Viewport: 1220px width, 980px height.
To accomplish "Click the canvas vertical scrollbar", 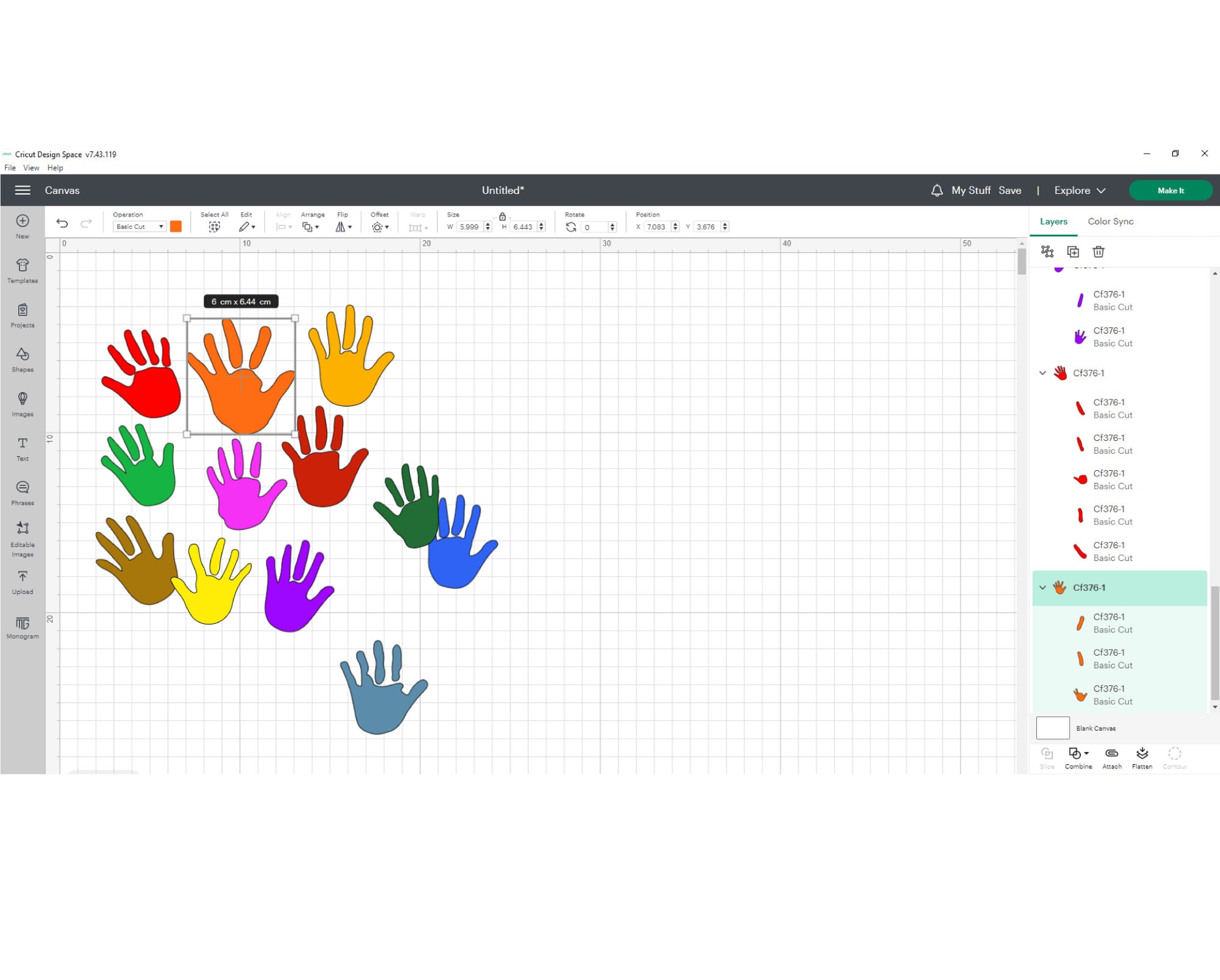I will point(1022,262).
